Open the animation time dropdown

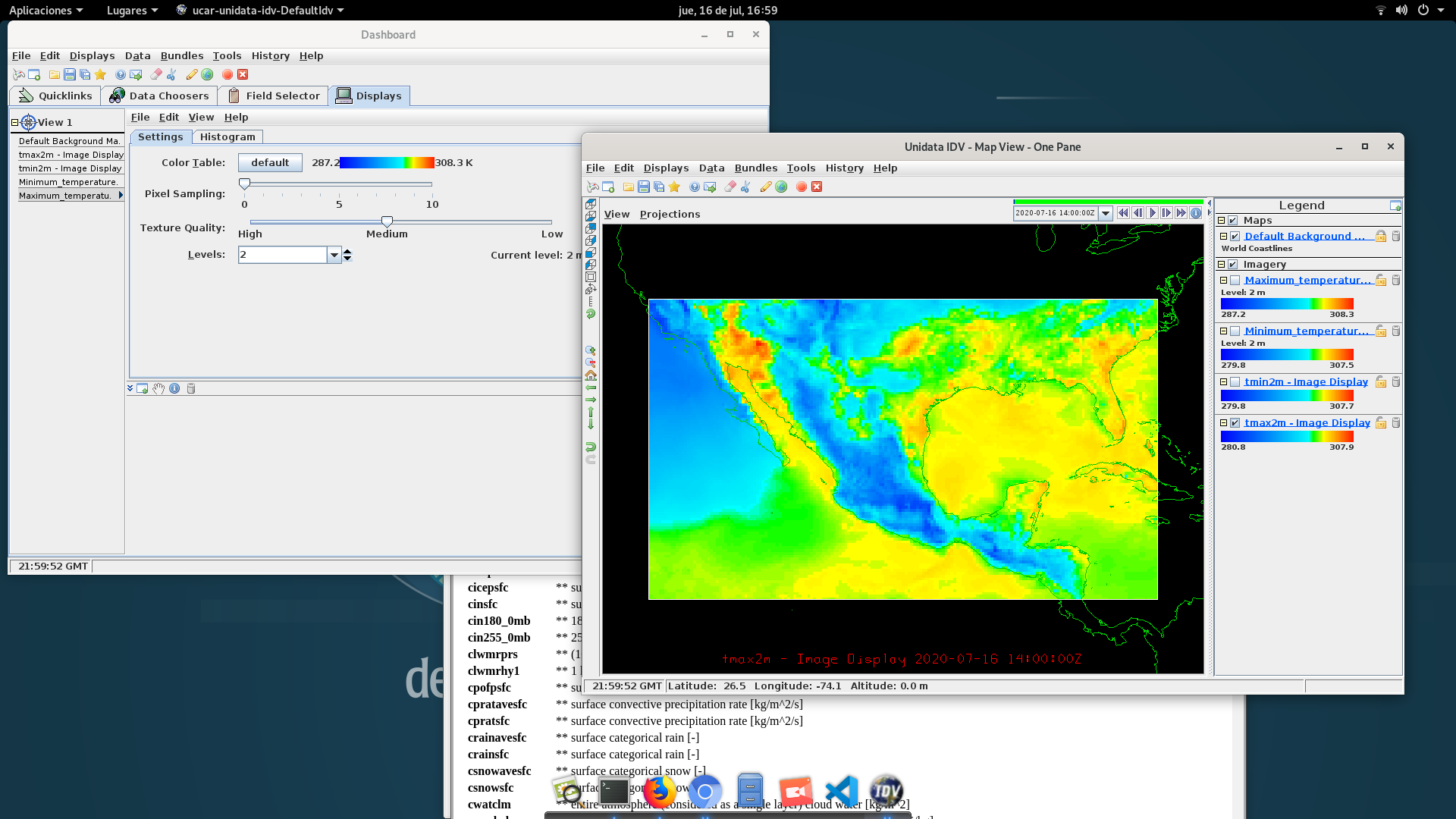[x=1106, y=213]
